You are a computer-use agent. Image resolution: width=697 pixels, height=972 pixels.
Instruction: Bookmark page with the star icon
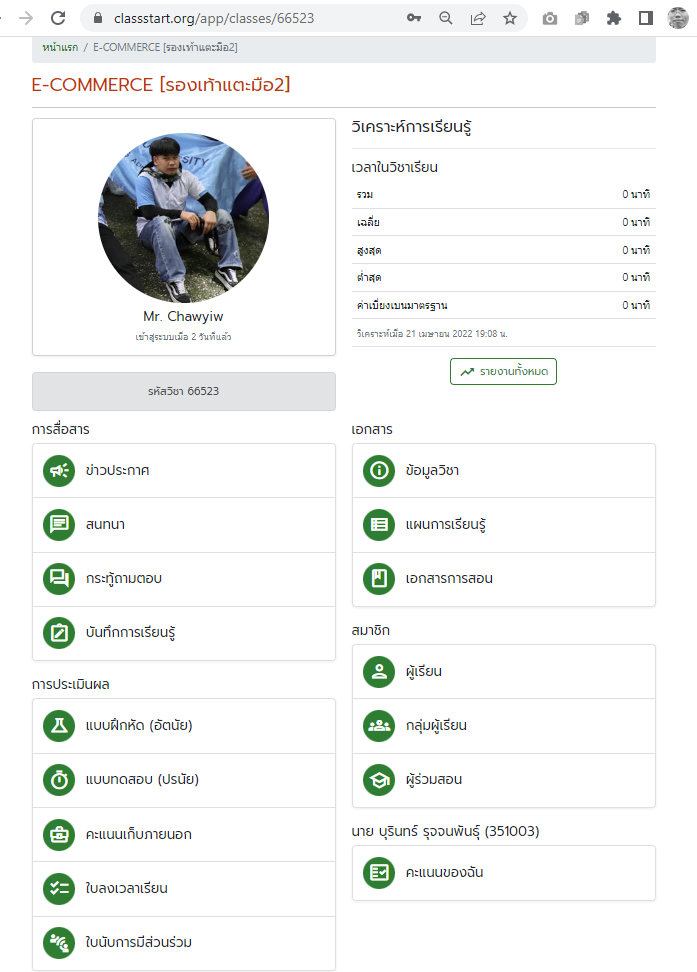[x=510, y=18]
